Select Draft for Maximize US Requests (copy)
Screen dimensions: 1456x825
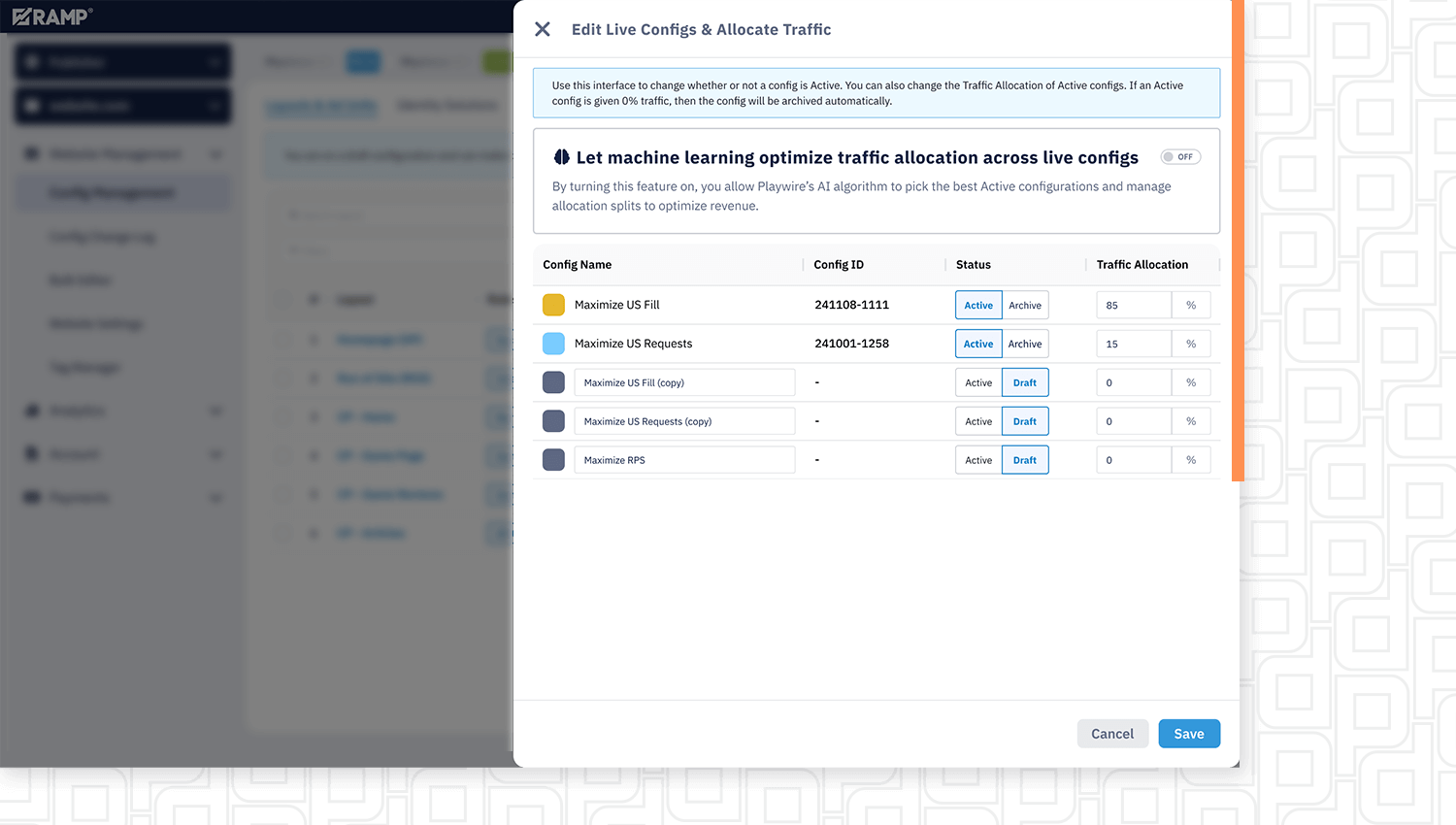(x=1025, y=421)
